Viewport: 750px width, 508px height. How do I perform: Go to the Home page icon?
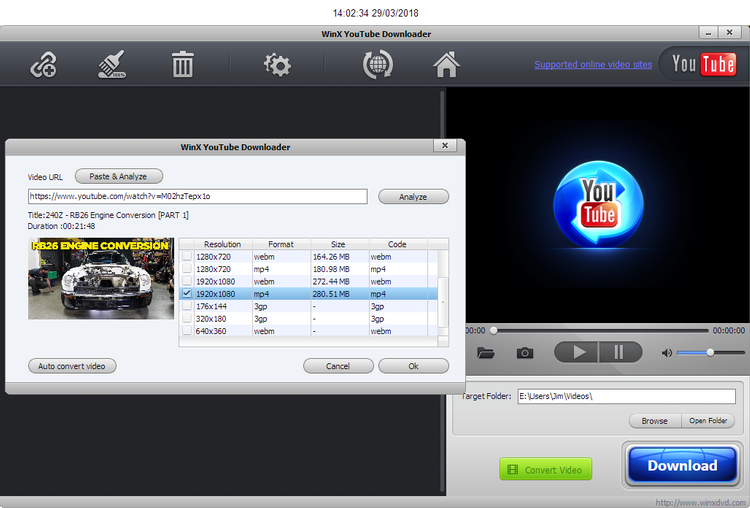tap(446, 65)
